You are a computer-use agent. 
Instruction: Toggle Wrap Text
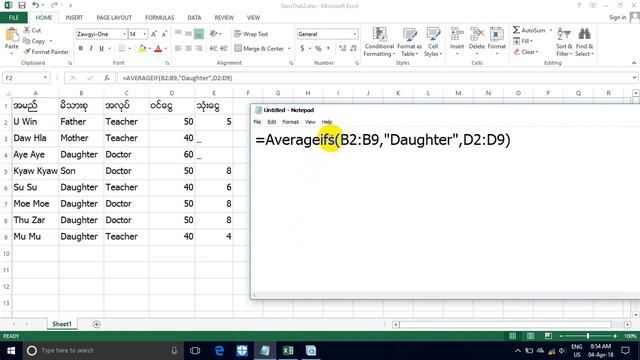pos(251,34)
